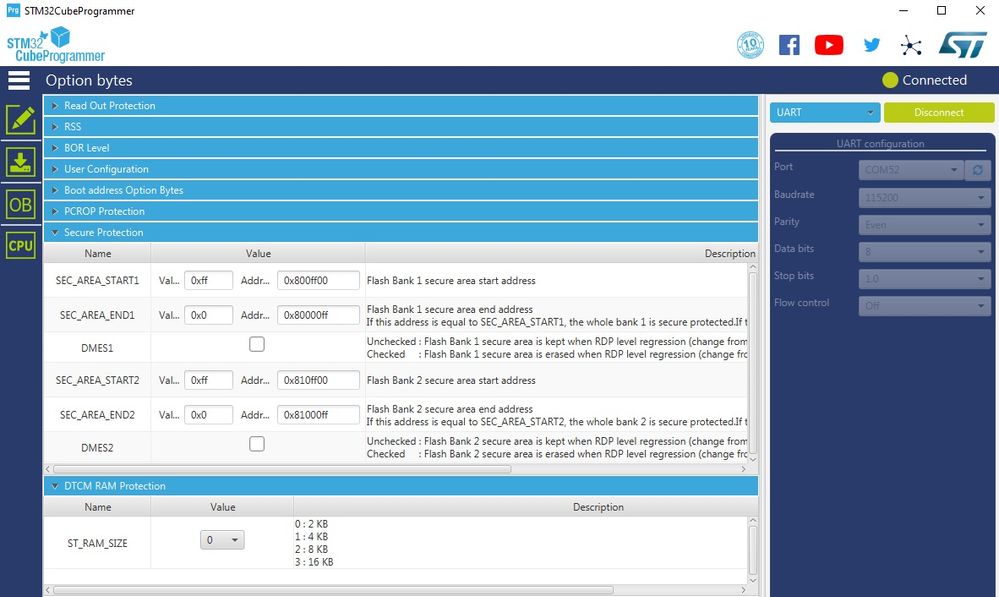Screen dimensions: 999x597
Task: Open the OB option bytes icon
Action: coord(20,205)
